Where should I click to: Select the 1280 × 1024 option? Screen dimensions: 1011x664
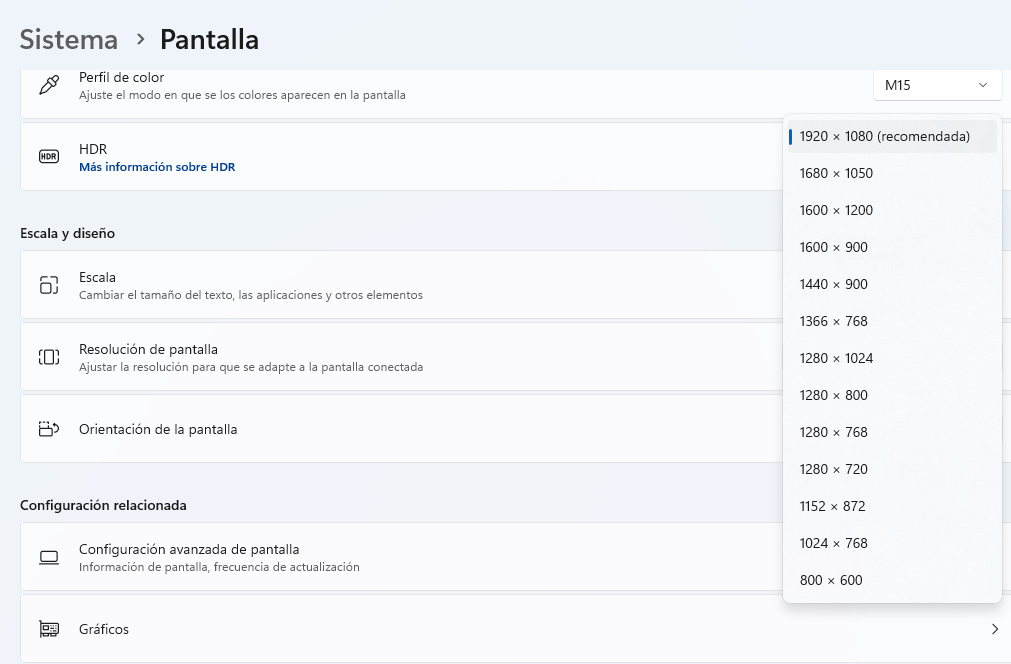coord(892,358)
